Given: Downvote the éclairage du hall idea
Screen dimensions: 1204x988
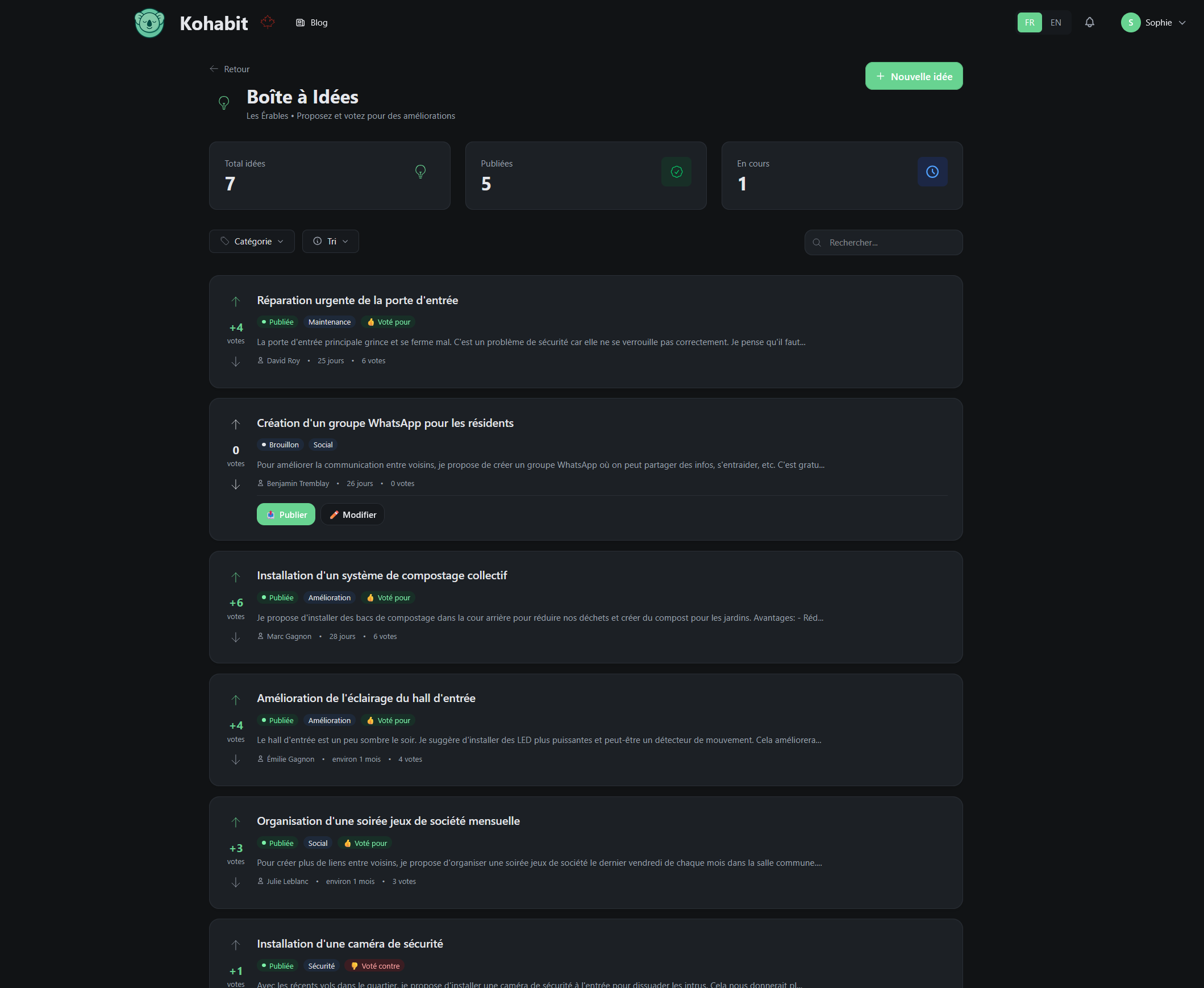Looking at the screenshot, I should 235,760.
